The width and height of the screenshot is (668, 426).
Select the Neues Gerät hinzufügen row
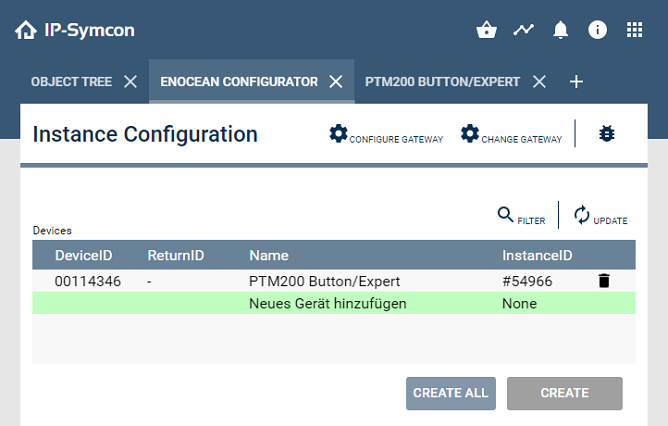327,303
